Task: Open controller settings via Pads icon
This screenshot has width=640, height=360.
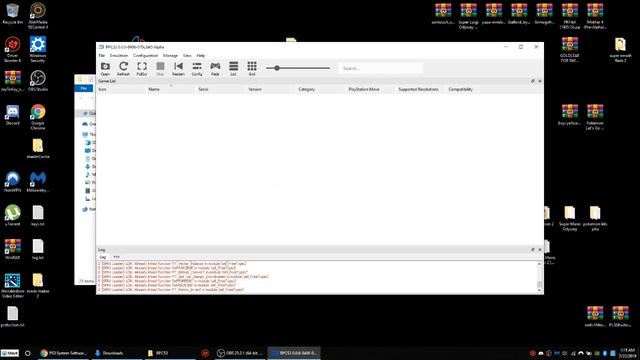Action: 215,69
